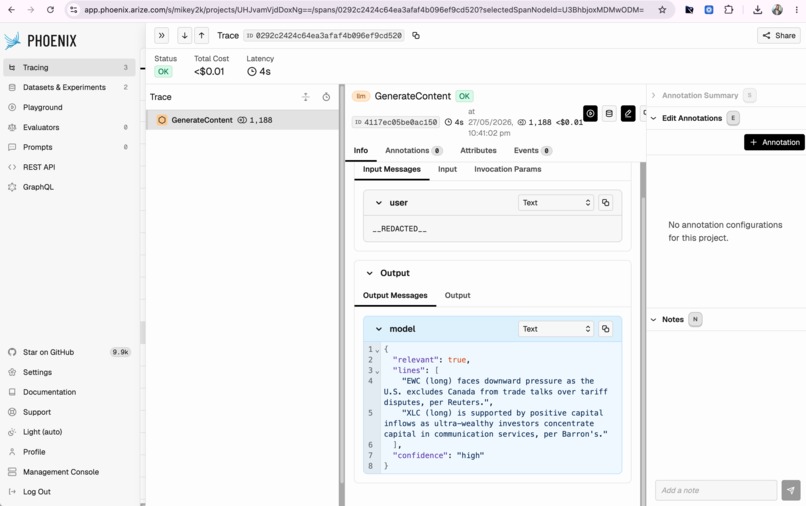Click the Phoenix logo

(41, 41)
